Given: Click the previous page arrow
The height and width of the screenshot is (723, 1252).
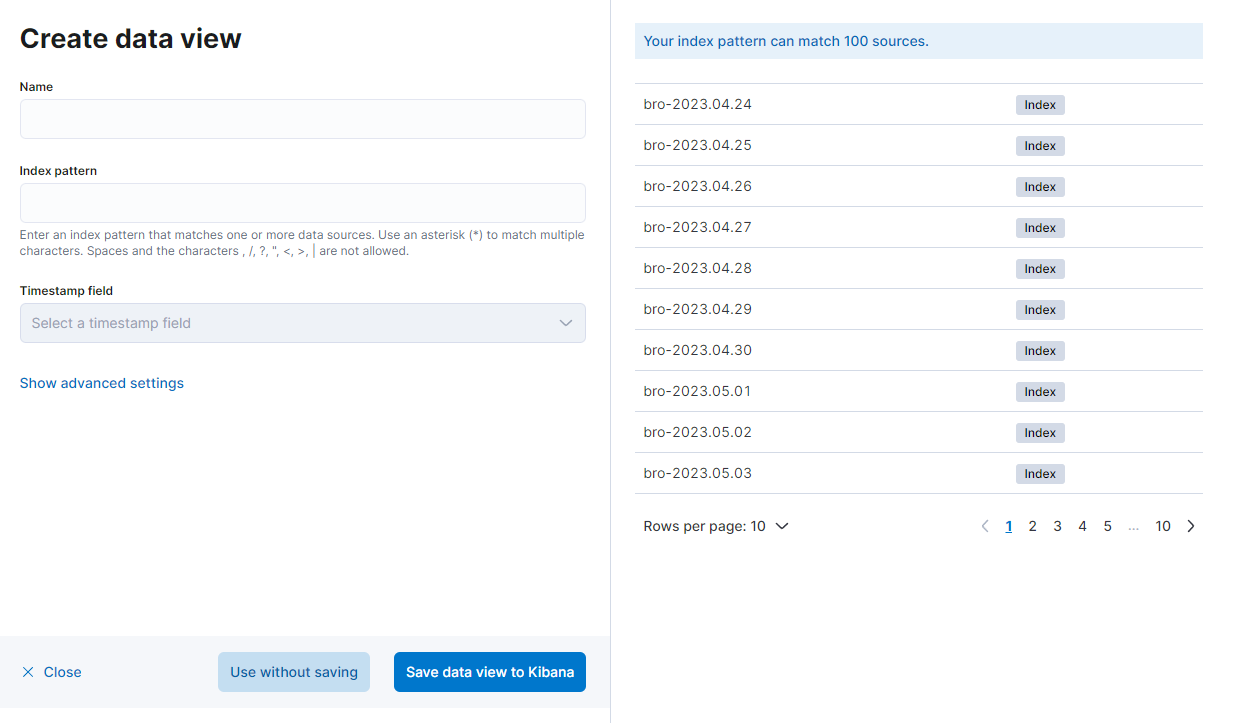Looking at the screenshot, I should (985, 526).
